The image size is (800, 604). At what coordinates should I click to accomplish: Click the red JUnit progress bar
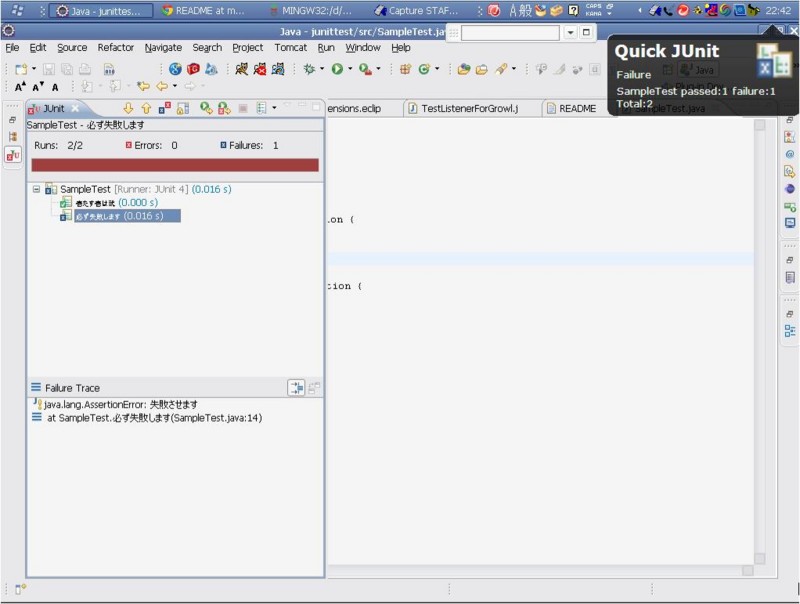pyautogui.click(x=175, y=165)
